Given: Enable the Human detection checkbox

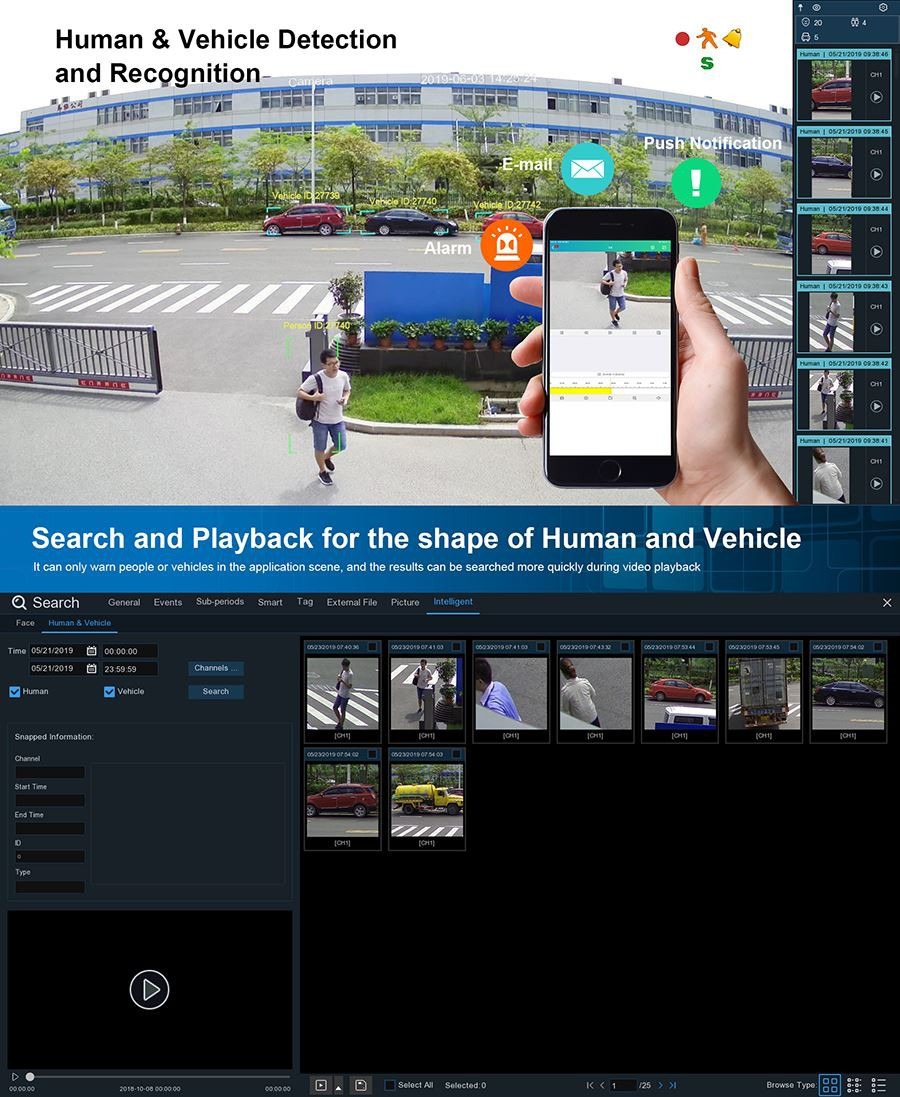Looking at the screenshot, I should pos(13,691).
